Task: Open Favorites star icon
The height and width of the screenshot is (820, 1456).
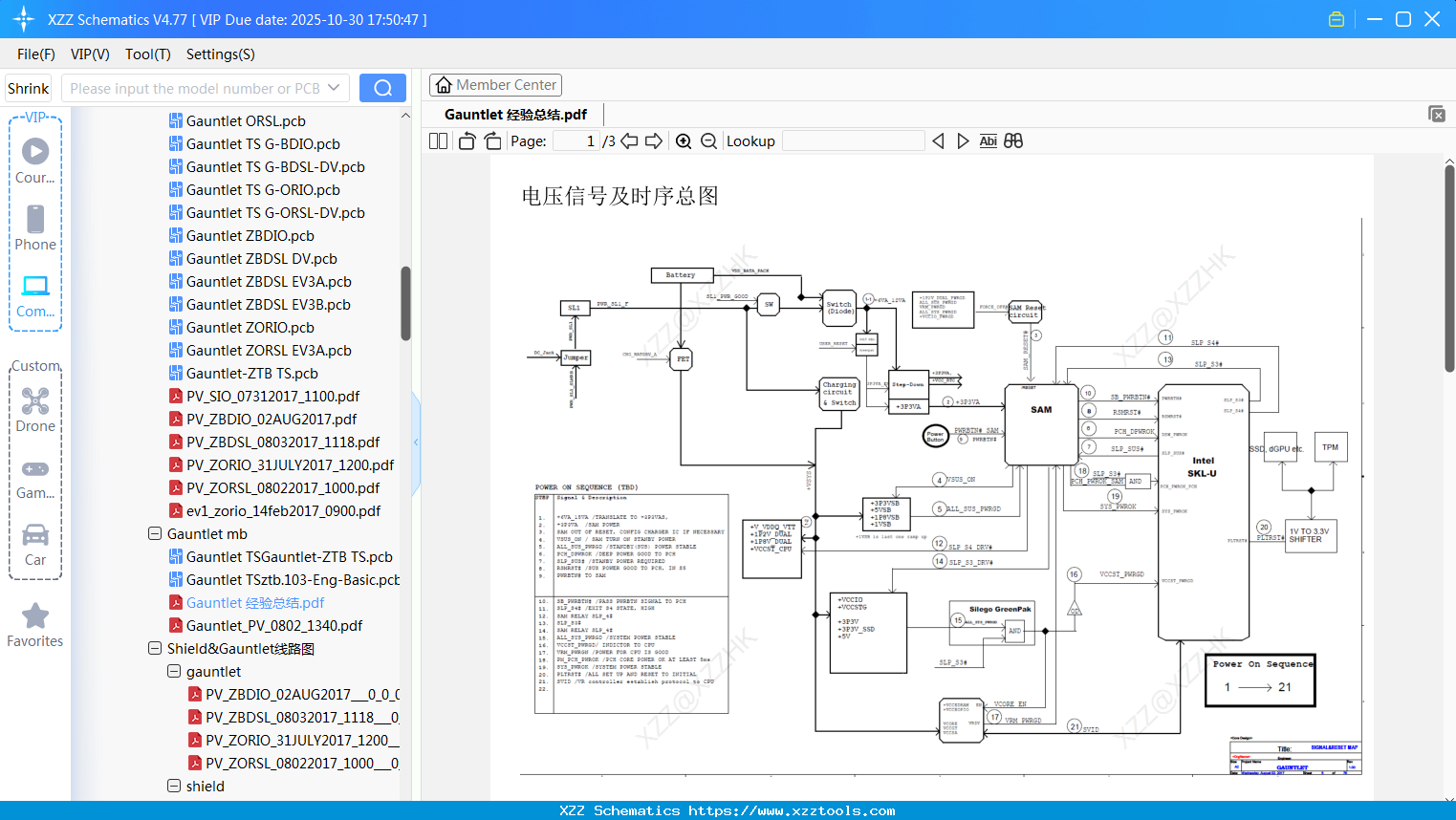Action: [x=35, y=625]
